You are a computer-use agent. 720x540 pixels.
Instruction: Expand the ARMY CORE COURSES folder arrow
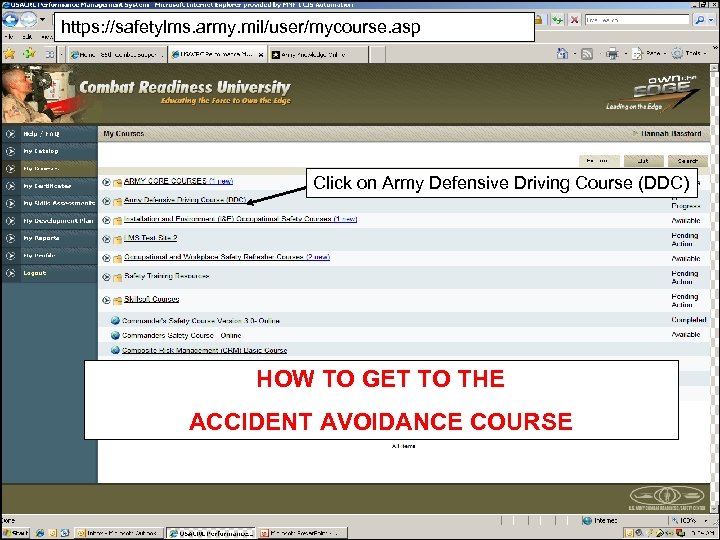pos(107,182)
